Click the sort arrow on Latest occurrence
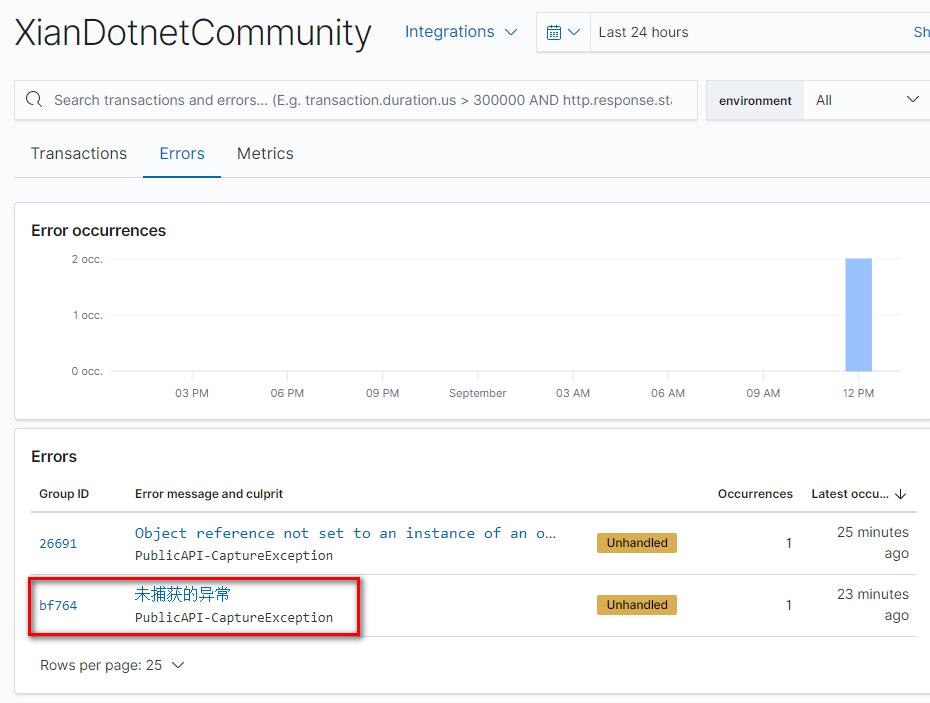This screenshot has height=703, width=930. (900, 494)
